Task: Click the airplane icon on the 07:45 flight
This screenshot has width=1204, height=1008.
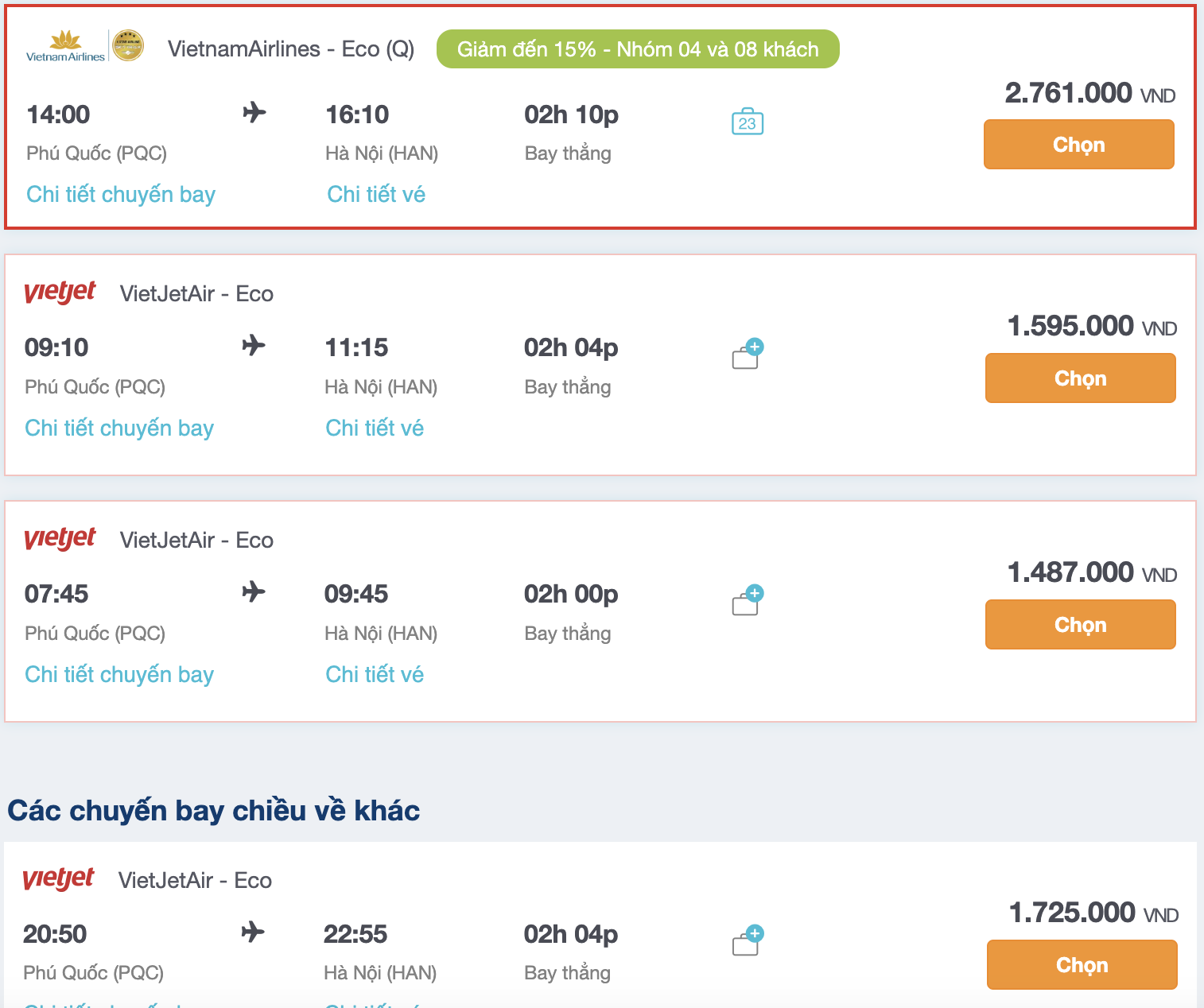Action: [254, 591]
